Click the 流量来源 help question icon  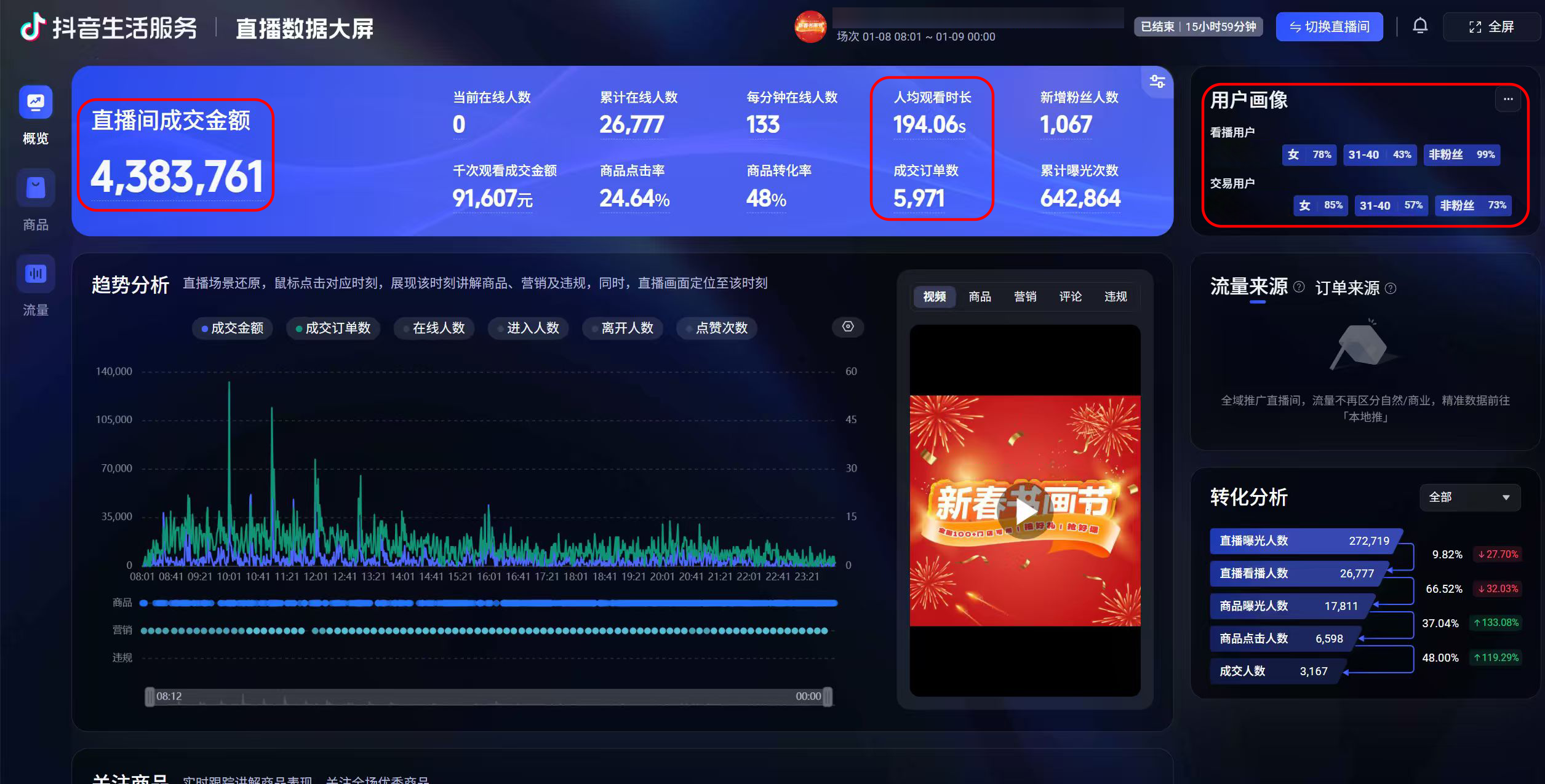tap(1299, 287)
